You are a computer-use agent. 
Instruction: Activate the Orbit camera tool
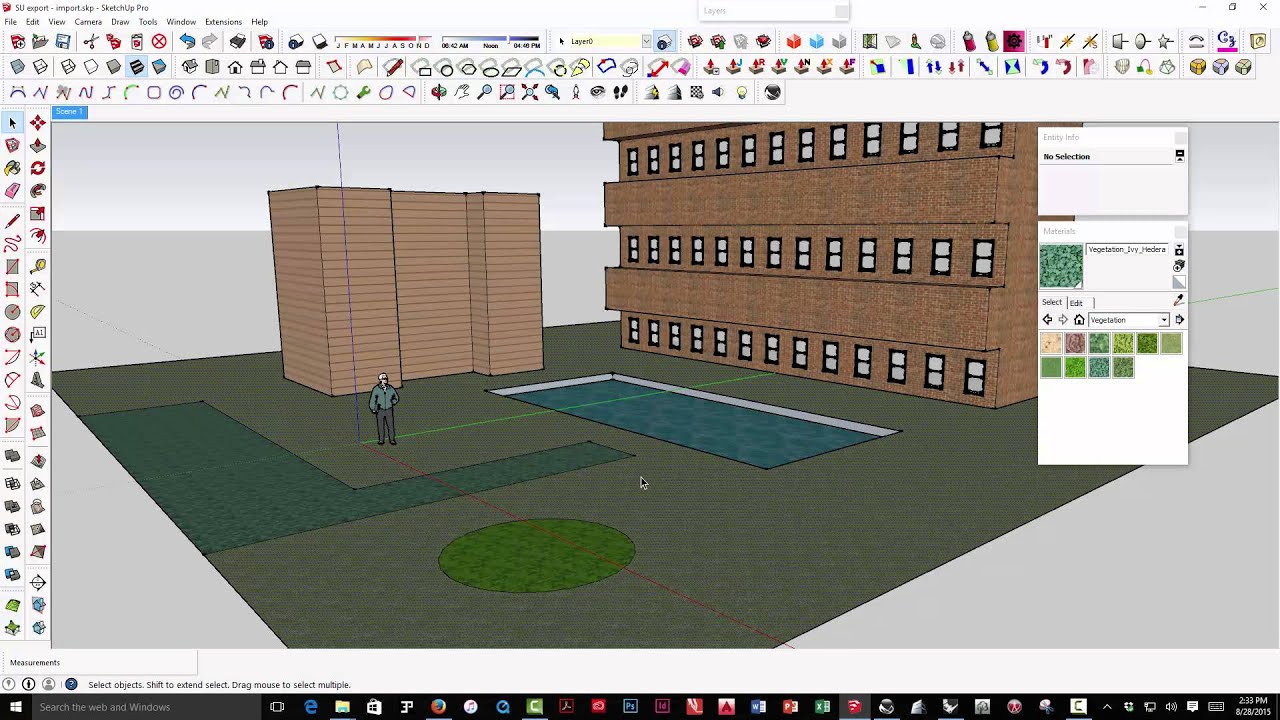tap(439, 92)
